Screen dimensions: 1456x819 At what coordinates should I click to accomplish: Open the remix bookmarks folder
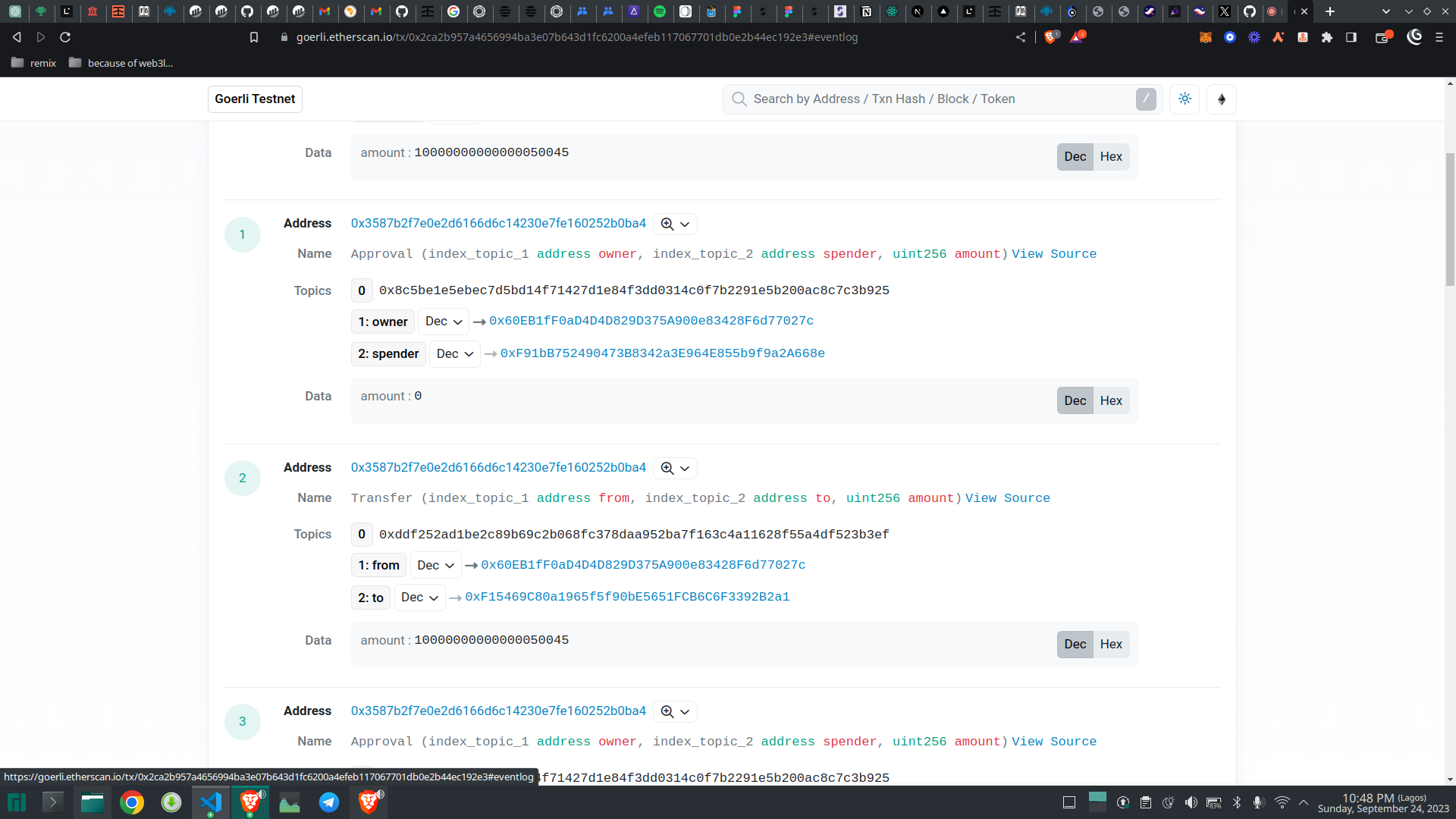pyautogui.click(x=34, y=63)
